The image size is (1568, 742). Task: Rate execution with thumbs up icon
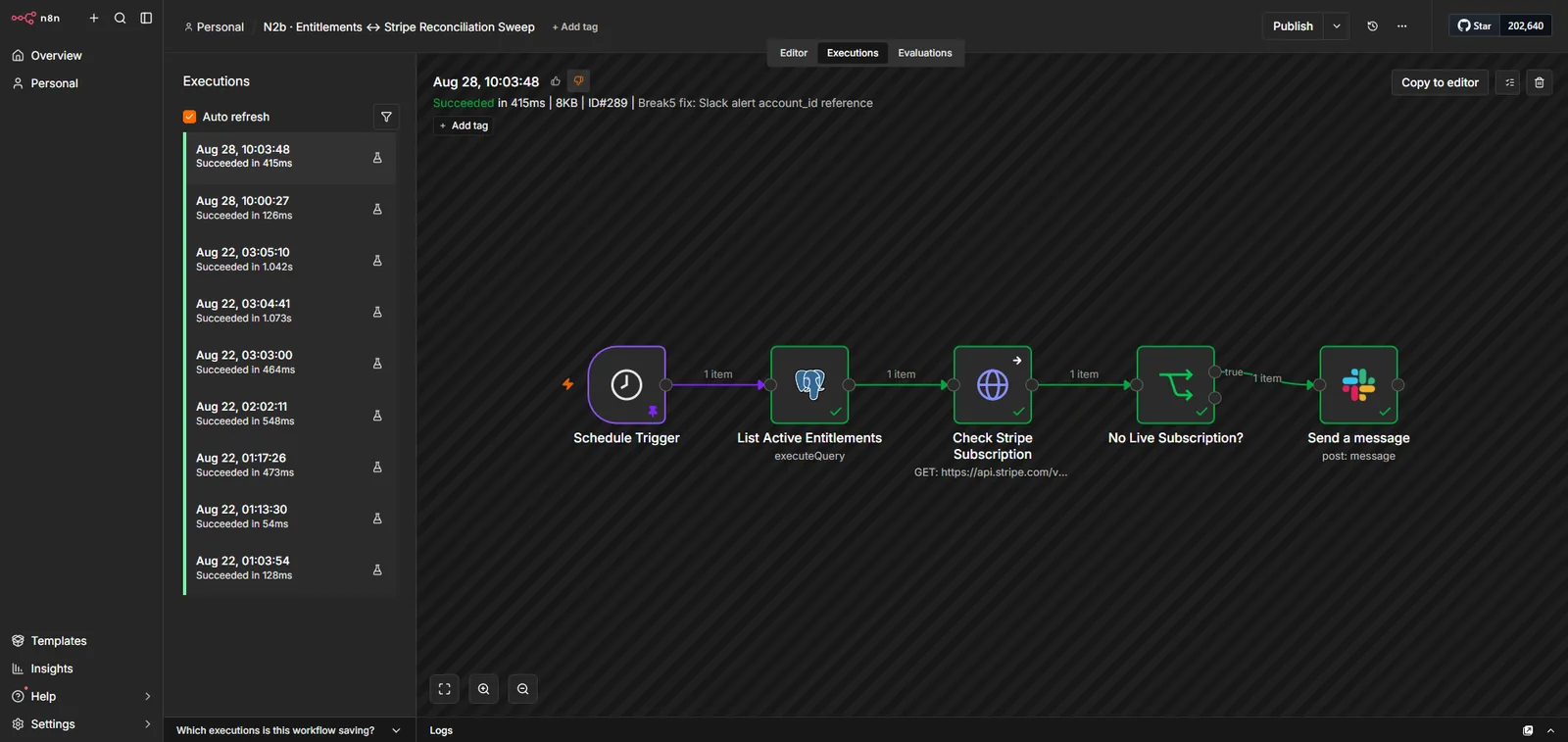(x=556, y=81)
